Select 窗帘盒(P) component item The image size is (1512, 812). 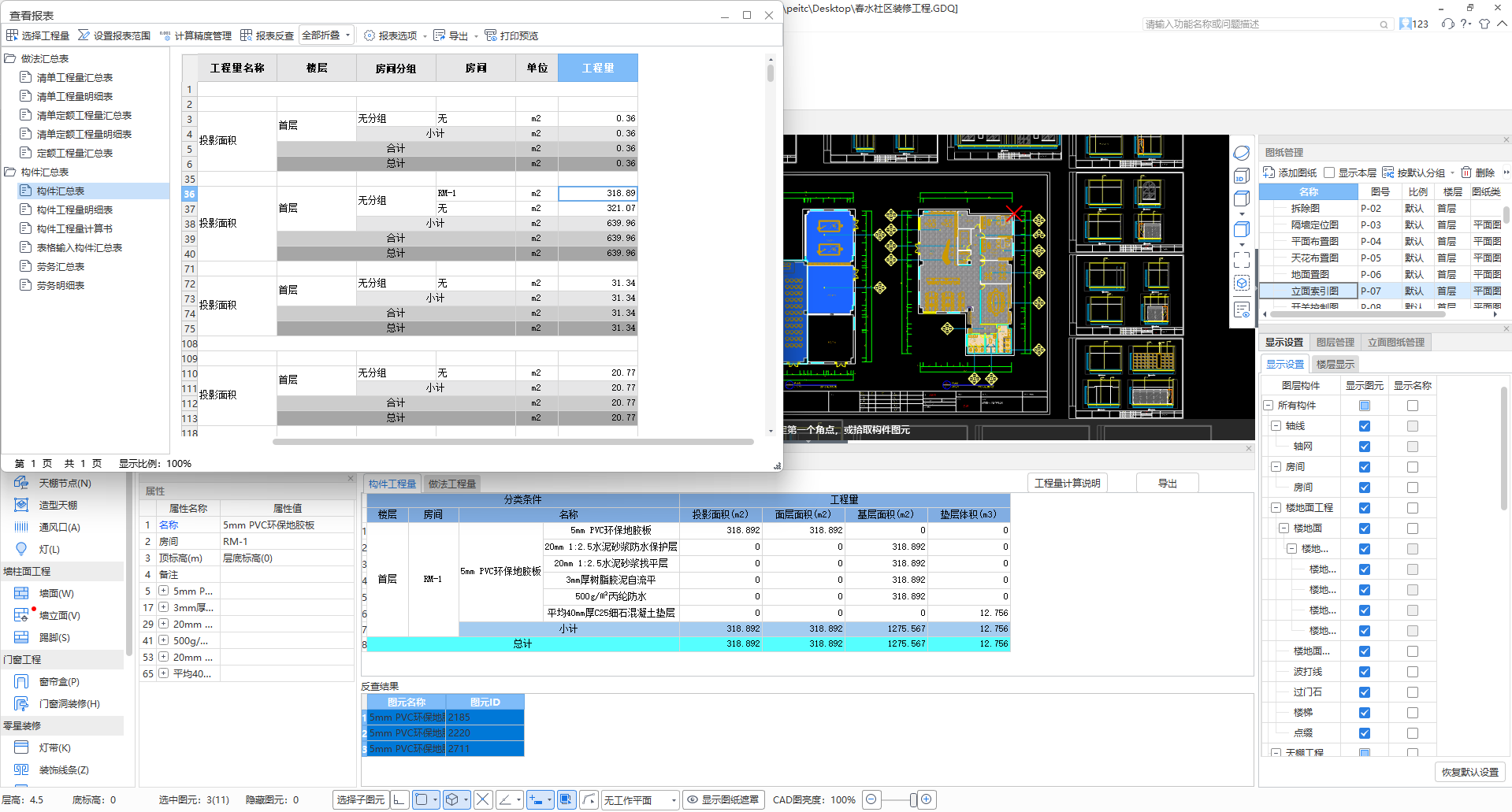pyautogui.click(x=59, y=681)
